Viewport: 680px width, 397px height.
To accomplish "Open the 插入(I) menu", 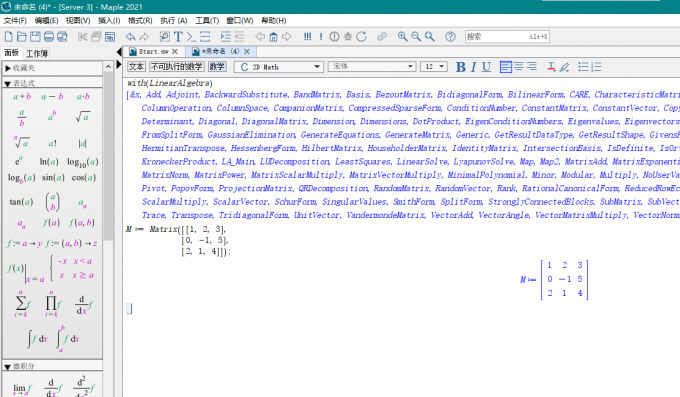I will [x=109, y=20].
